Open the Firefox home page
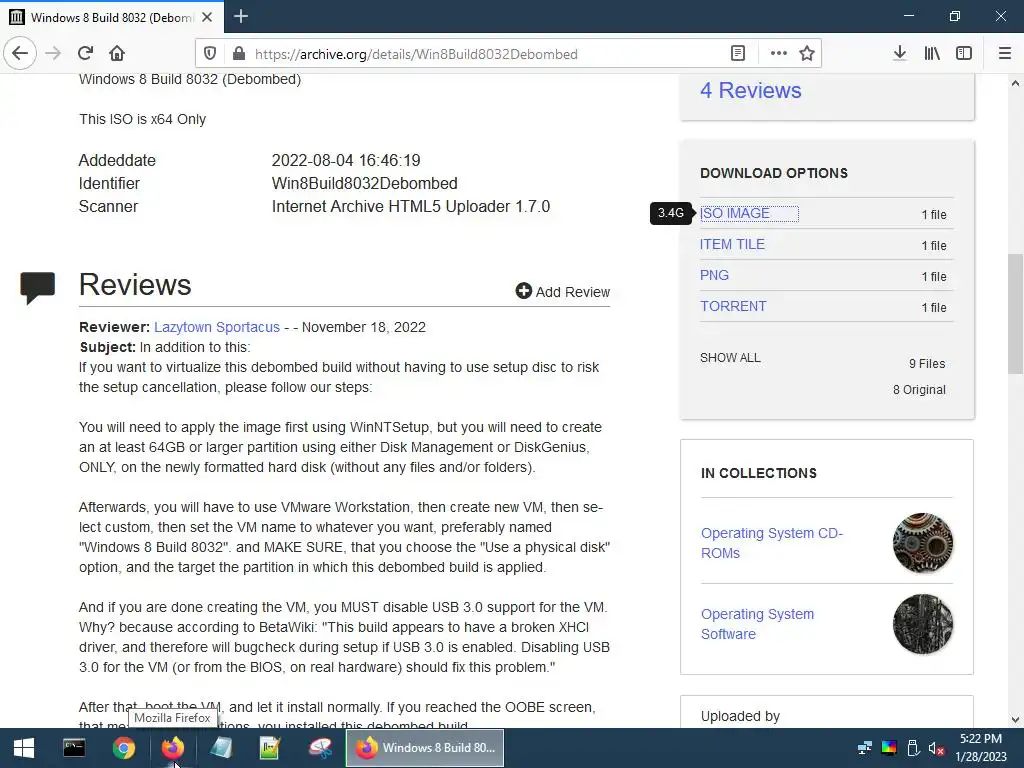This screenshot has height=768, width=1024. tap(117, 54)
